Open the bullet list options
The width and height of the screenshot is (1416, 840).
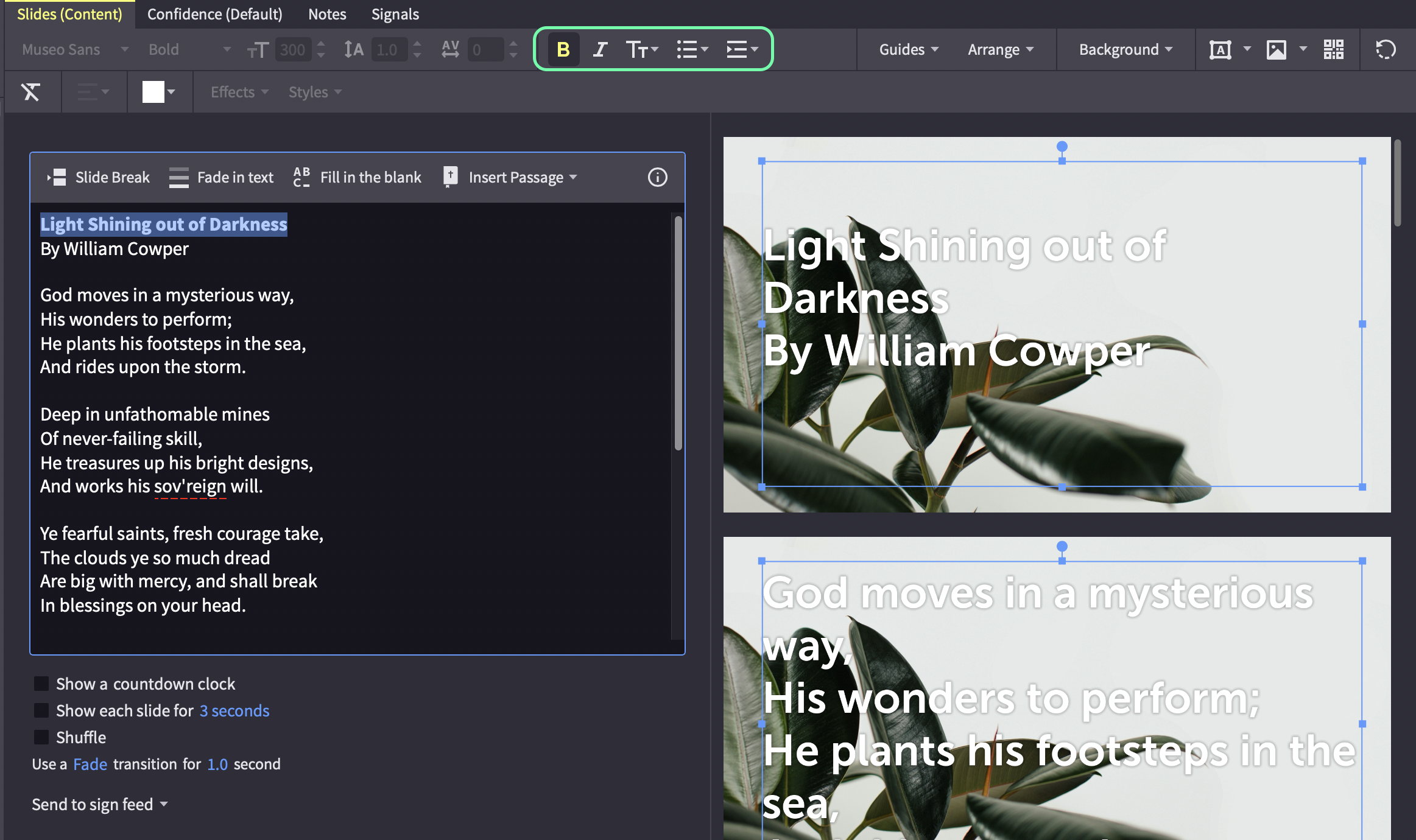click(692, 49)
